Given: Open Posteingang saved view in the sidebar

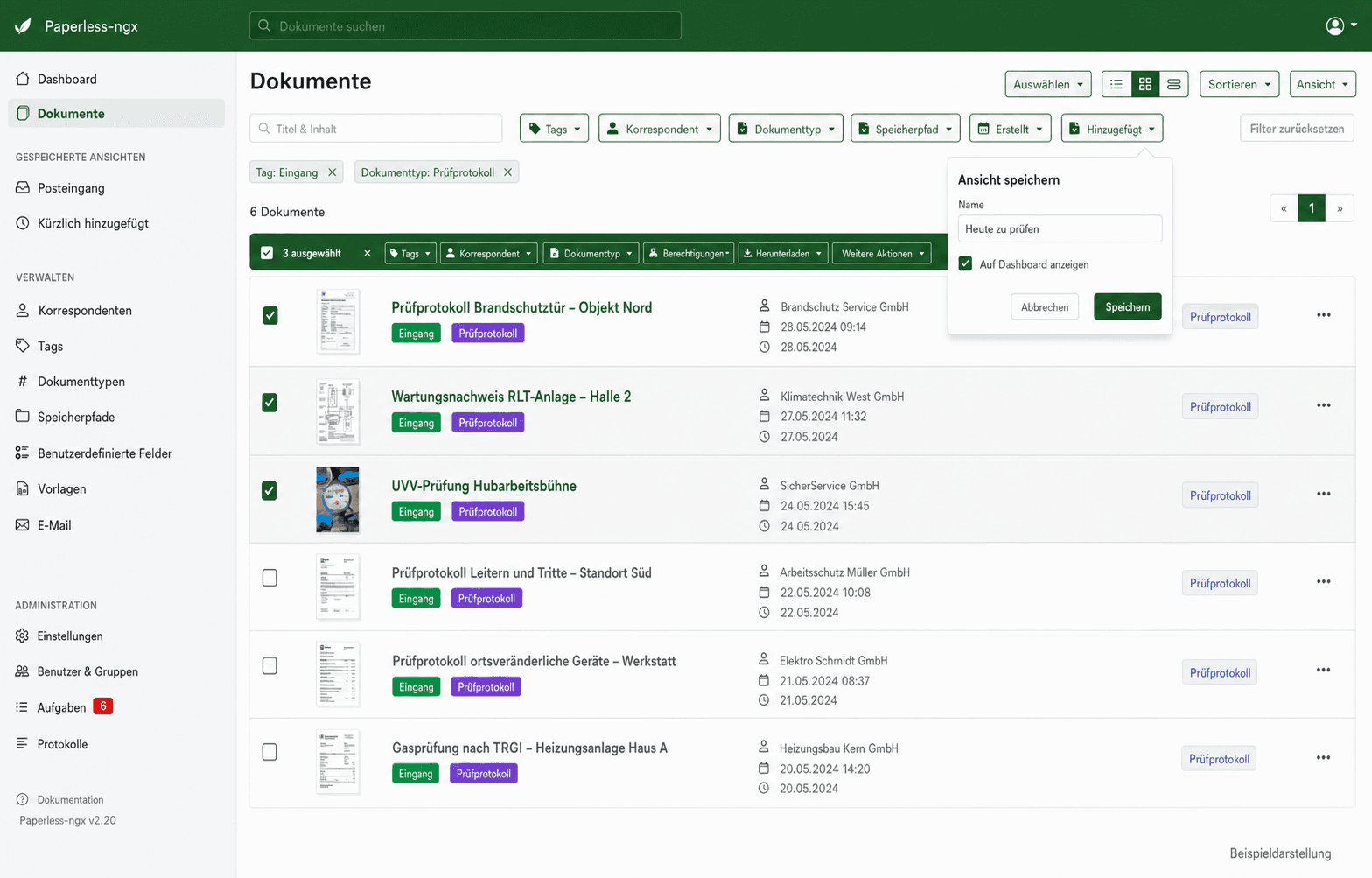Looking at the screenshot, I should point(71,188).
